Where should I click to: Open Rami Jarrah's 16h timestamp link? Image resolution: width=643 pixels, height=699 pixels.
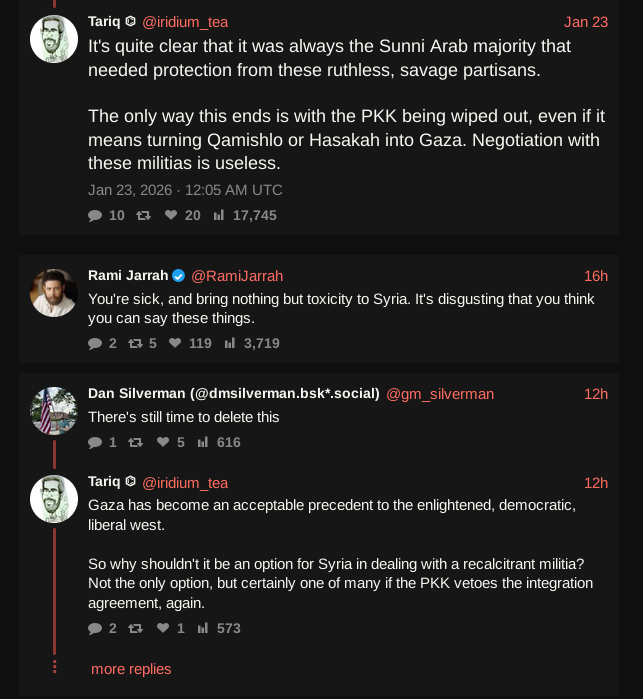(596, 276)
